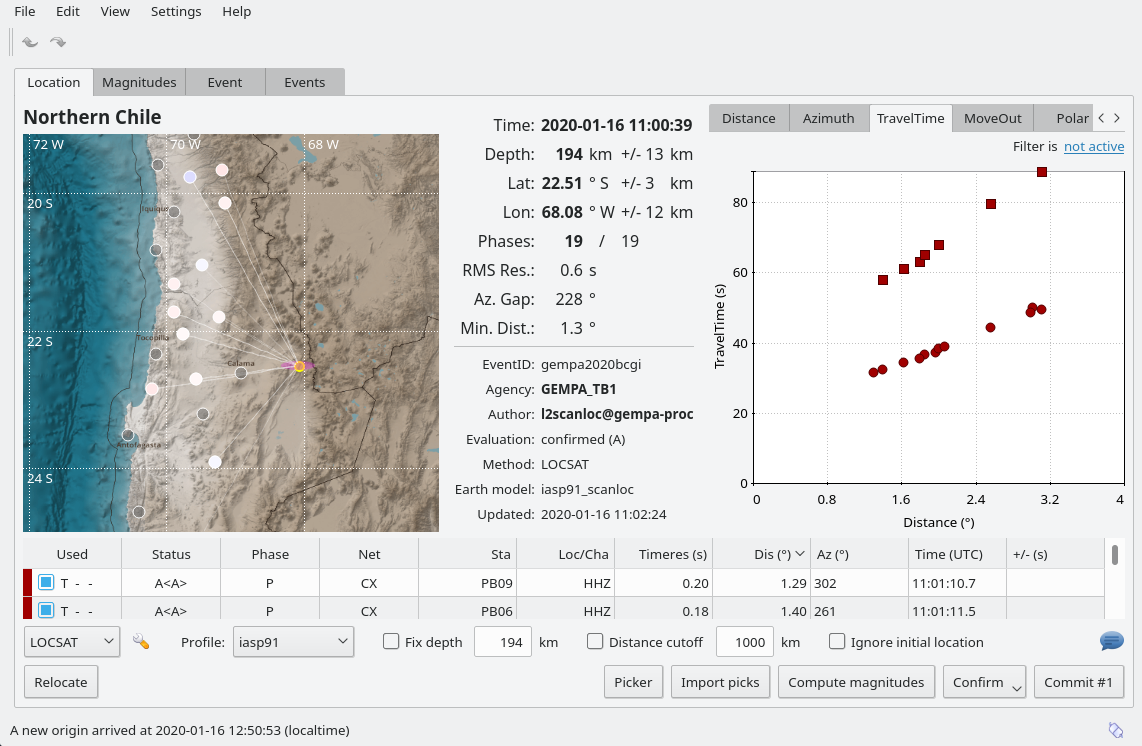
Task: Enable the Fix depth checkbox
Action: tap(391, 642)
